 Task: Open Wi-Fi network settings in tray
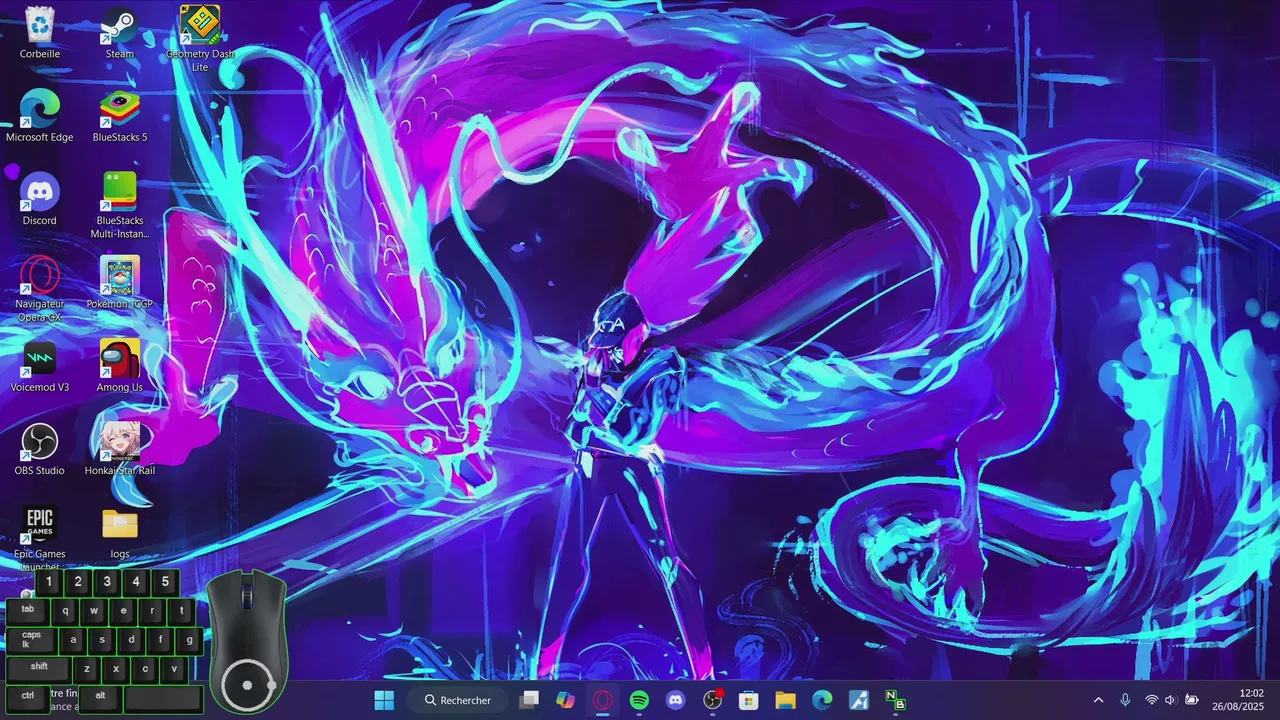(1152, 700)
